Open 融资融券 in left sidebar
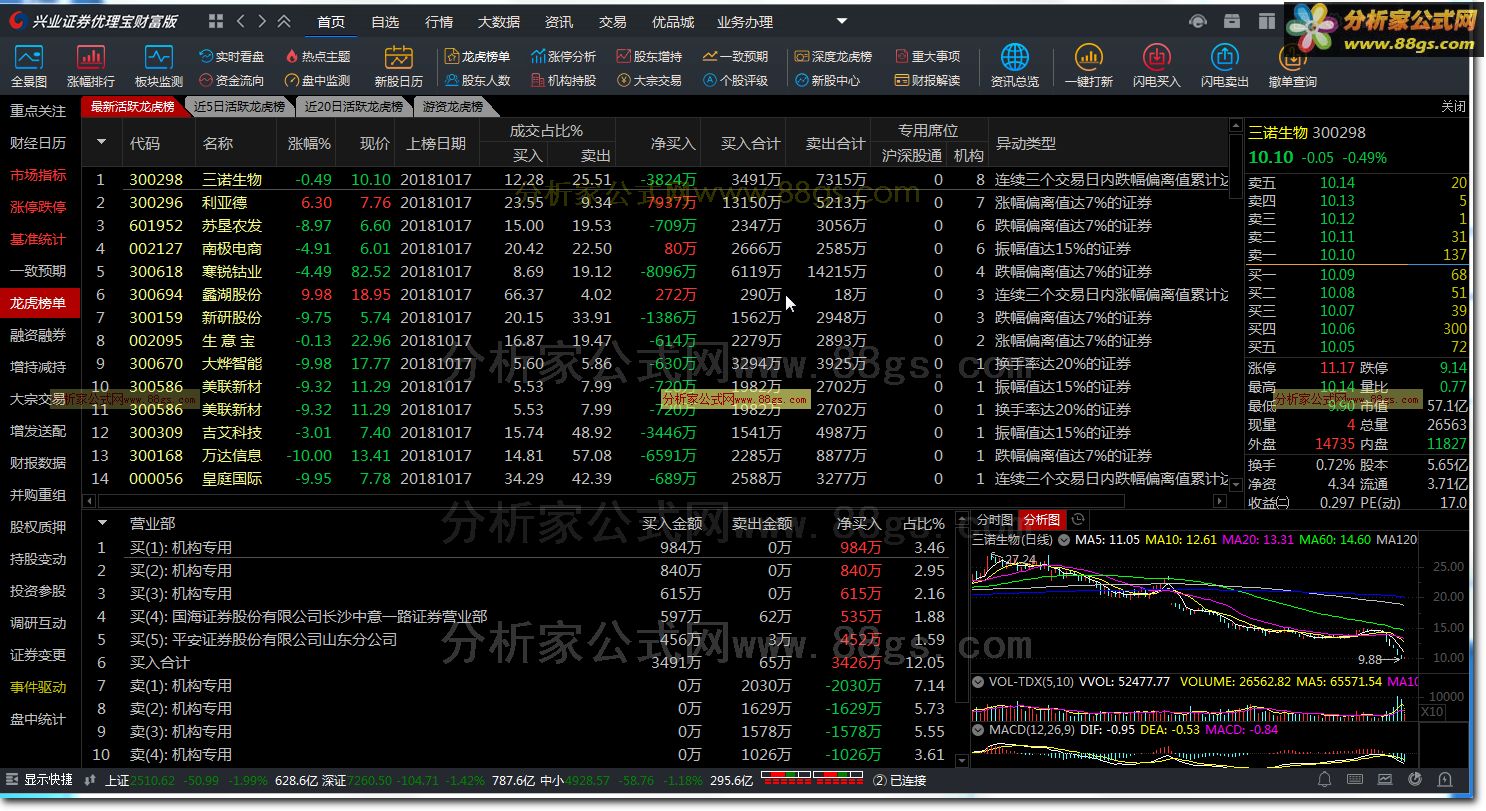Viewport: 1486px width, 811px height. (x=38, y=335)
